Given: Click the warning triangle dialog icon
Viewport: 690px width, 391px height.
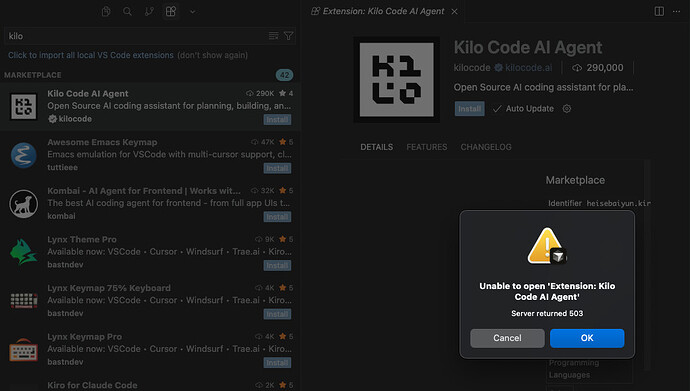Looking at the screenshot, I should pos(547,246).
